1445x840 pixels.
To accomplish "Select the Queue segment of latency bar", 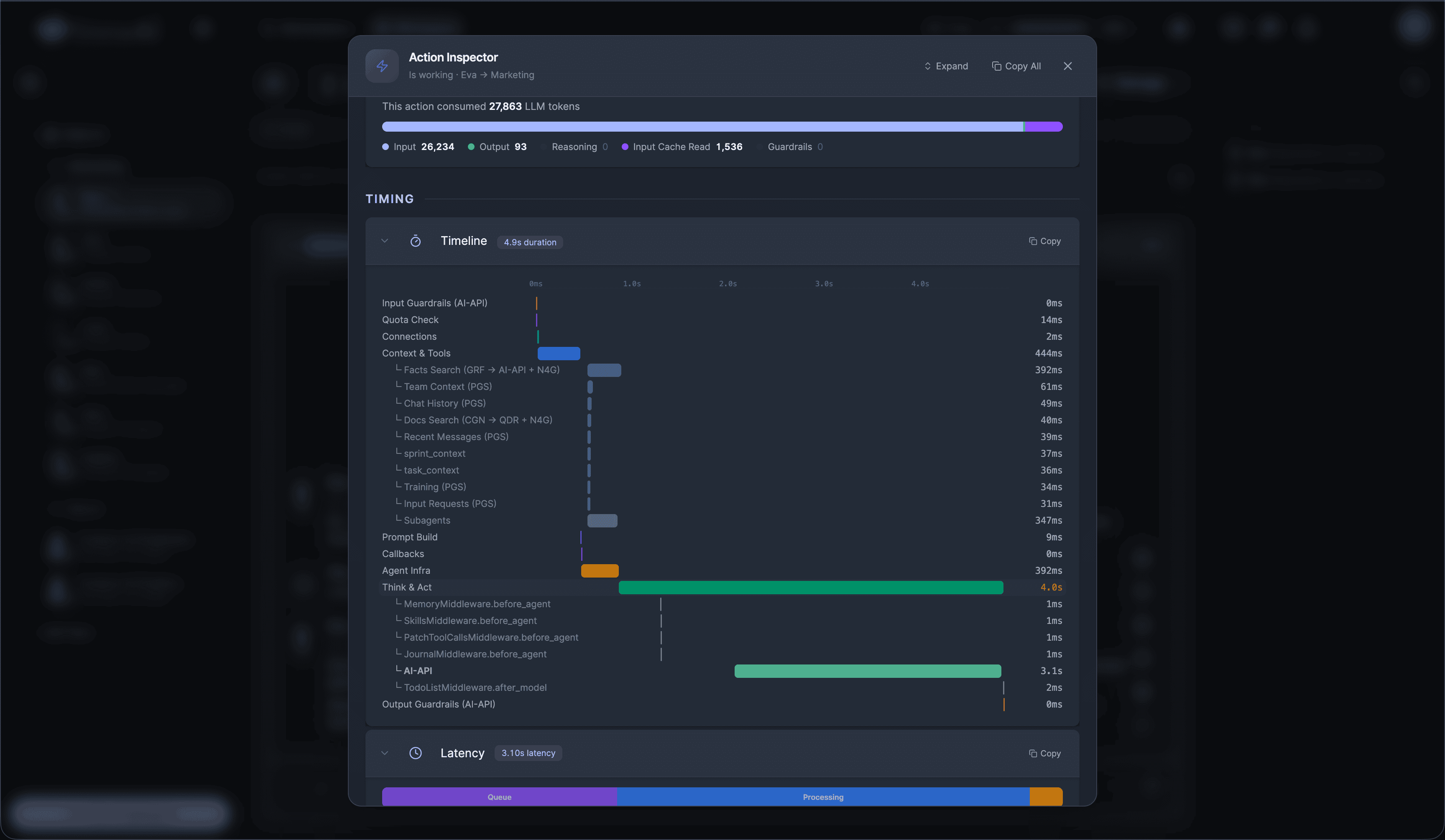I will pyautogui.click(x=500, y=797).
